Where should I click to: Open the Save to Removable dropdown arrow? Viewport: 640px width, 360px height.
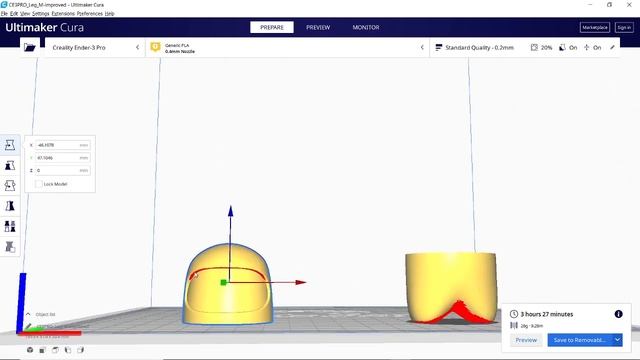618,340
